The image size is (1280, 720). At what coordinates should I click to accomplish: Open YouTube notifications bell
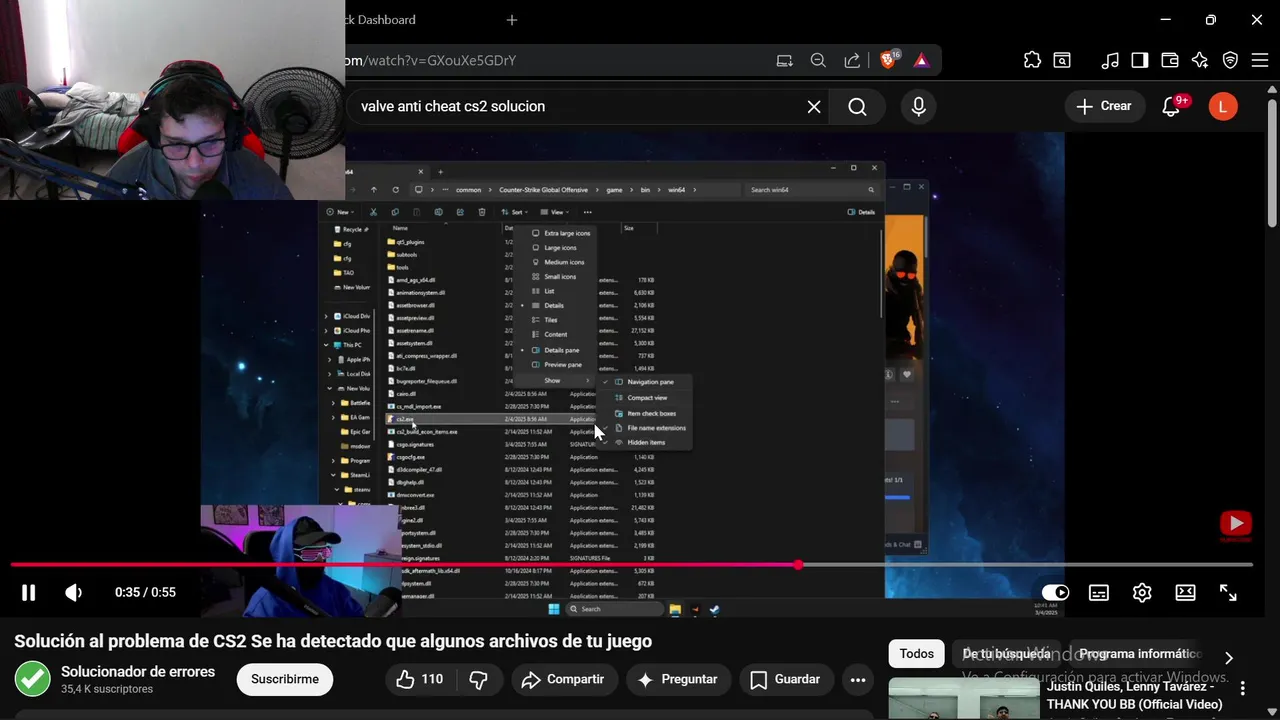pyautogui.click(x=1171, y=107)
